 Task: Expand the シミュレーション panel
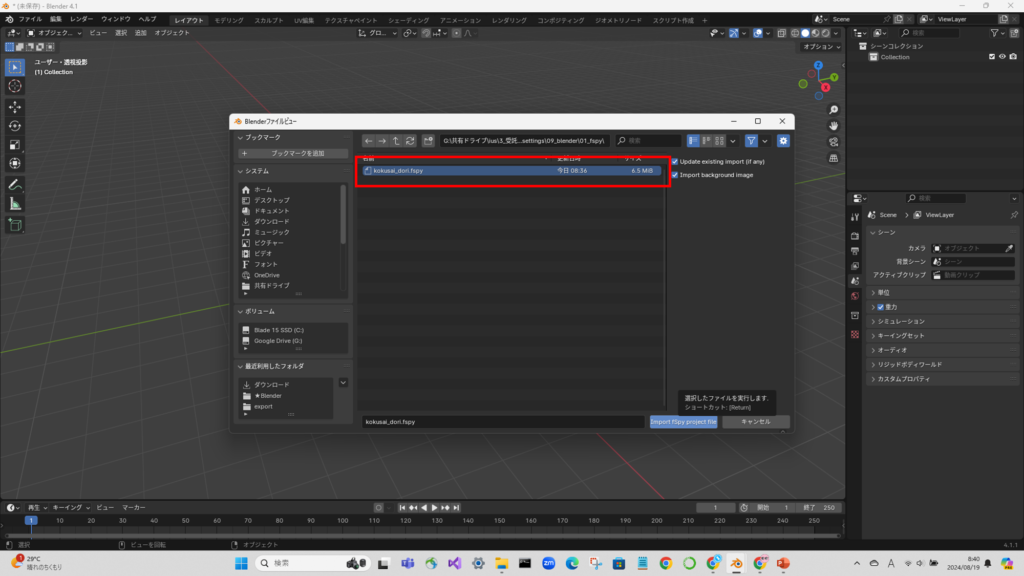873,321
